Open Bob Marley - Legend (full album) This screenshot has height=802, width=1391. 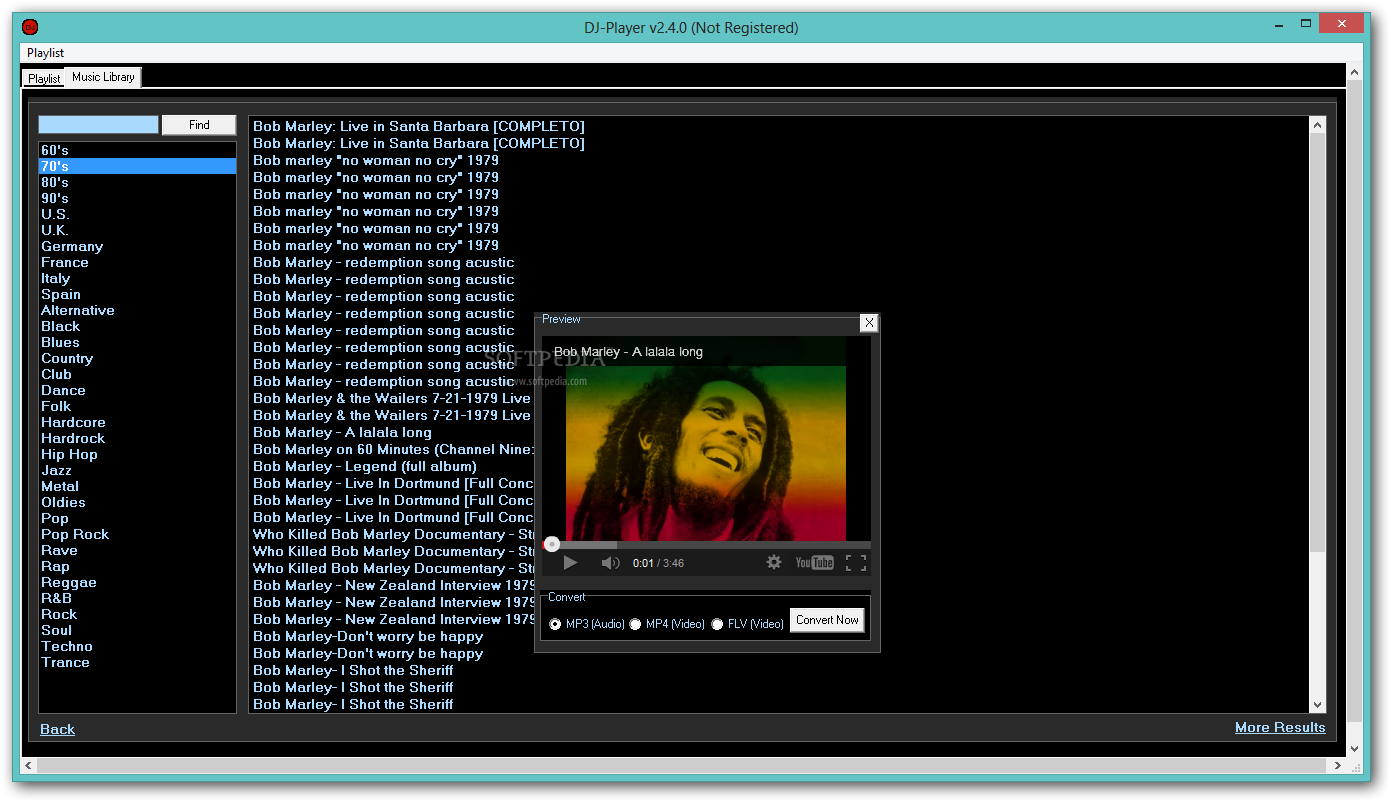click(x=365, y=466)
